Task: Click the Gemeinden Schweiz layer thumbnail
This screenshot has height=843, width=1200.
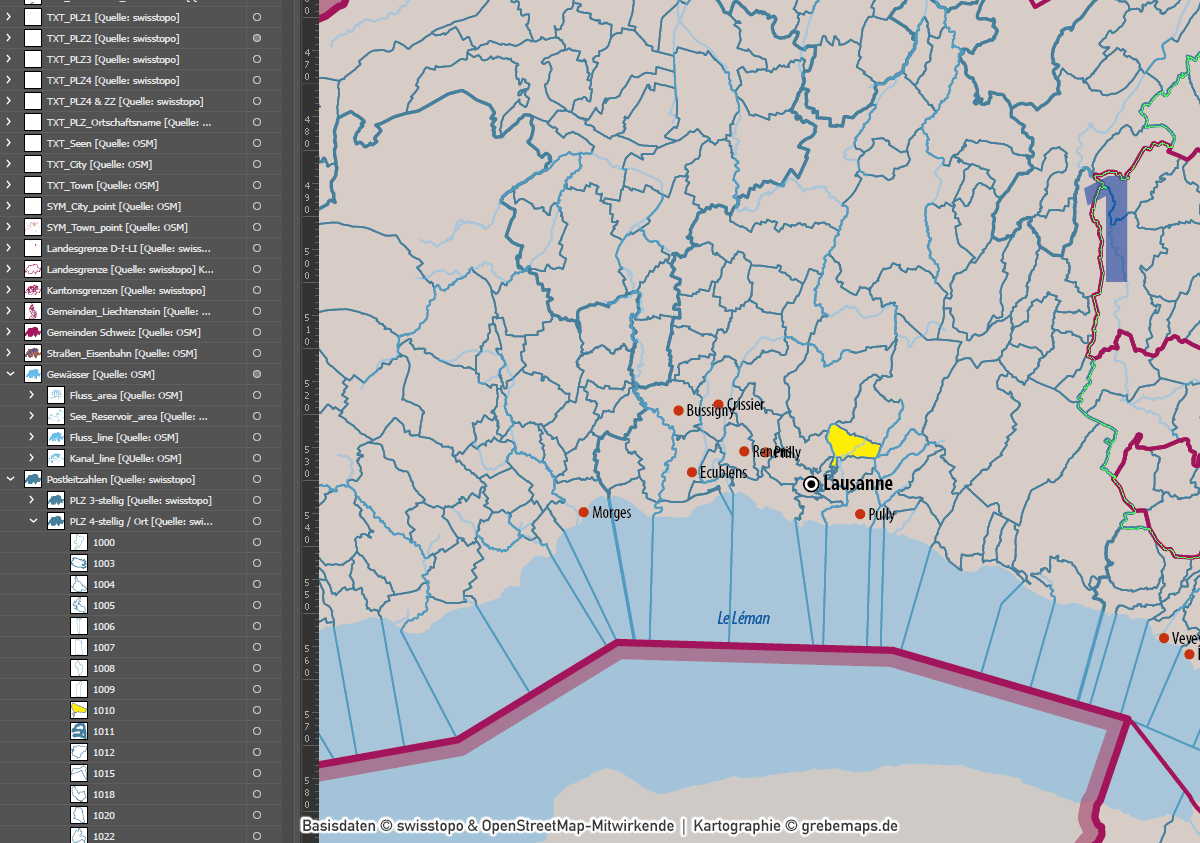Action: point(33,332)
